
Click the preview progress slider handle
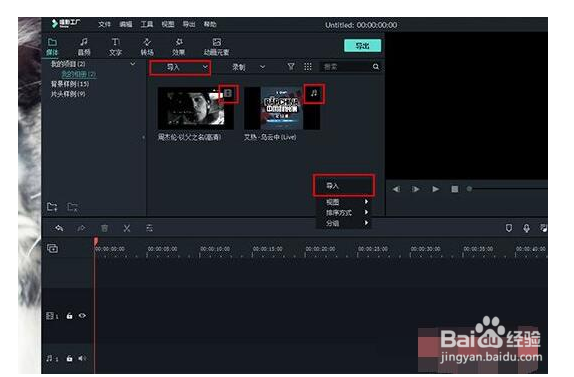click(469, 189)
